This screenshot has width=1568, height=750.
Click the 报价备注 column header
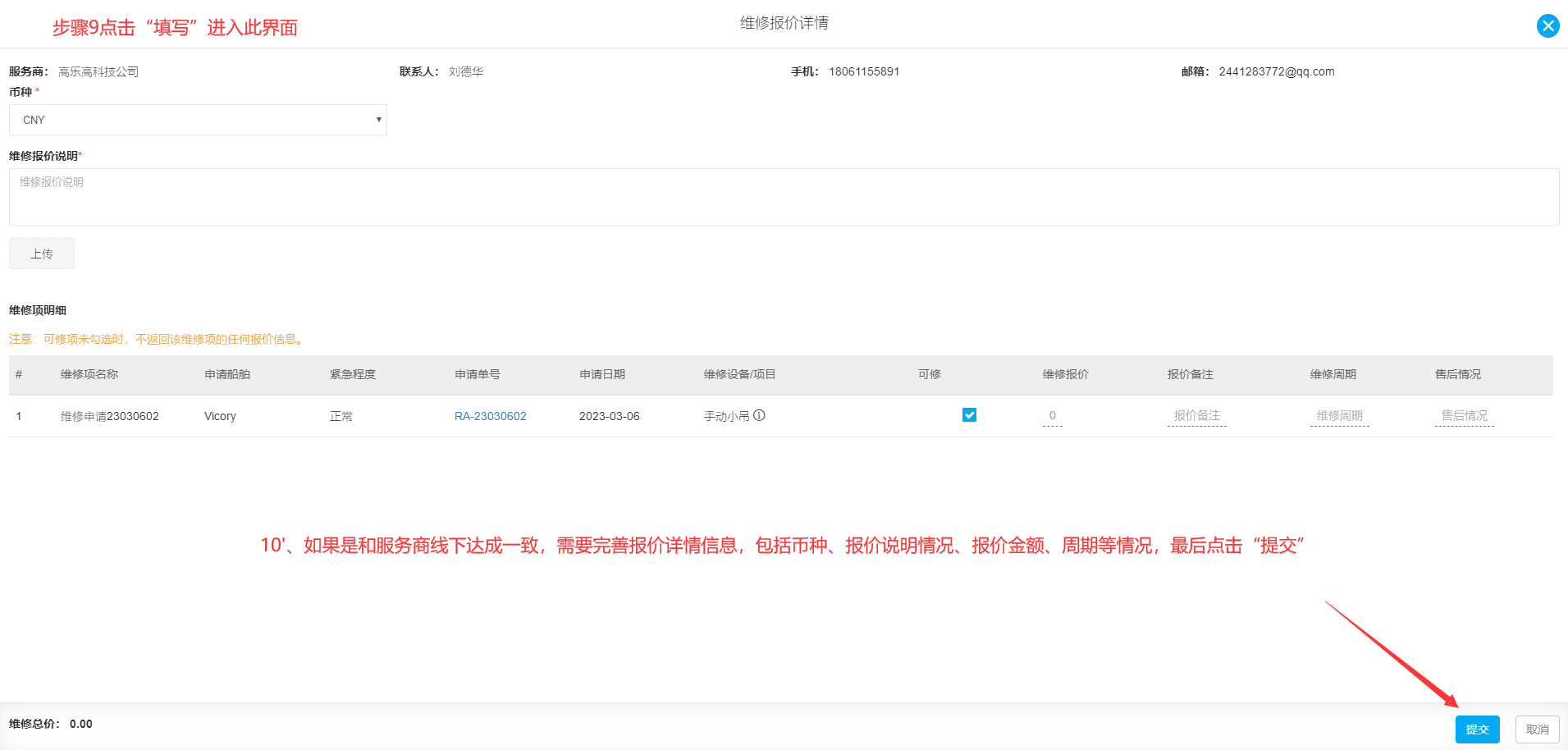[1191, 374]
